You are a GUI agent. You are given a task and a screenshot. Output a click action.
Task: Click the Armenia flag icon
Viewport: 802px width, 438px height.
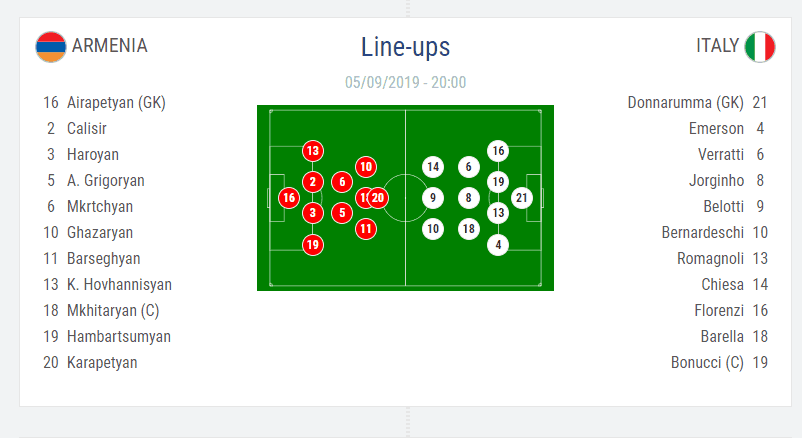pyautogui.click(x=51, y=47)
